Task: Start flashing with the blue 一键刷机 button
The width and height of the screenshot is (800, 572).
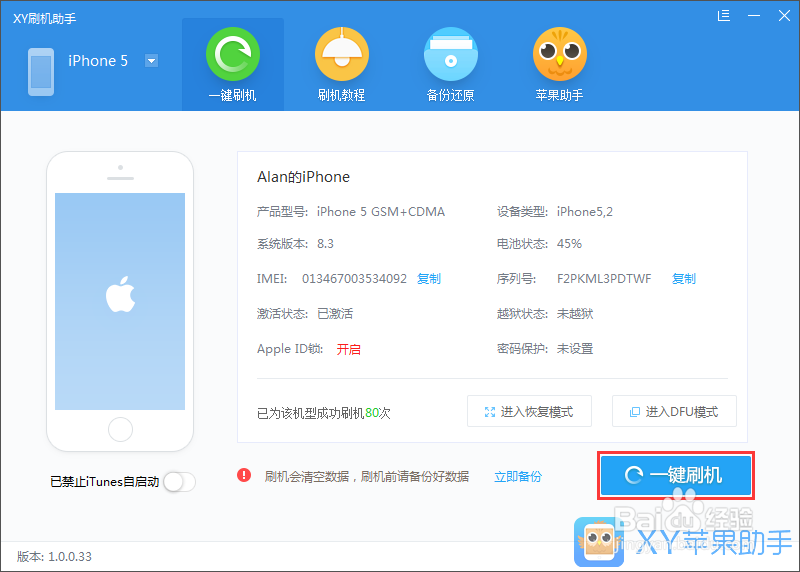Action: pyautogui.click(x=676, y=476)
